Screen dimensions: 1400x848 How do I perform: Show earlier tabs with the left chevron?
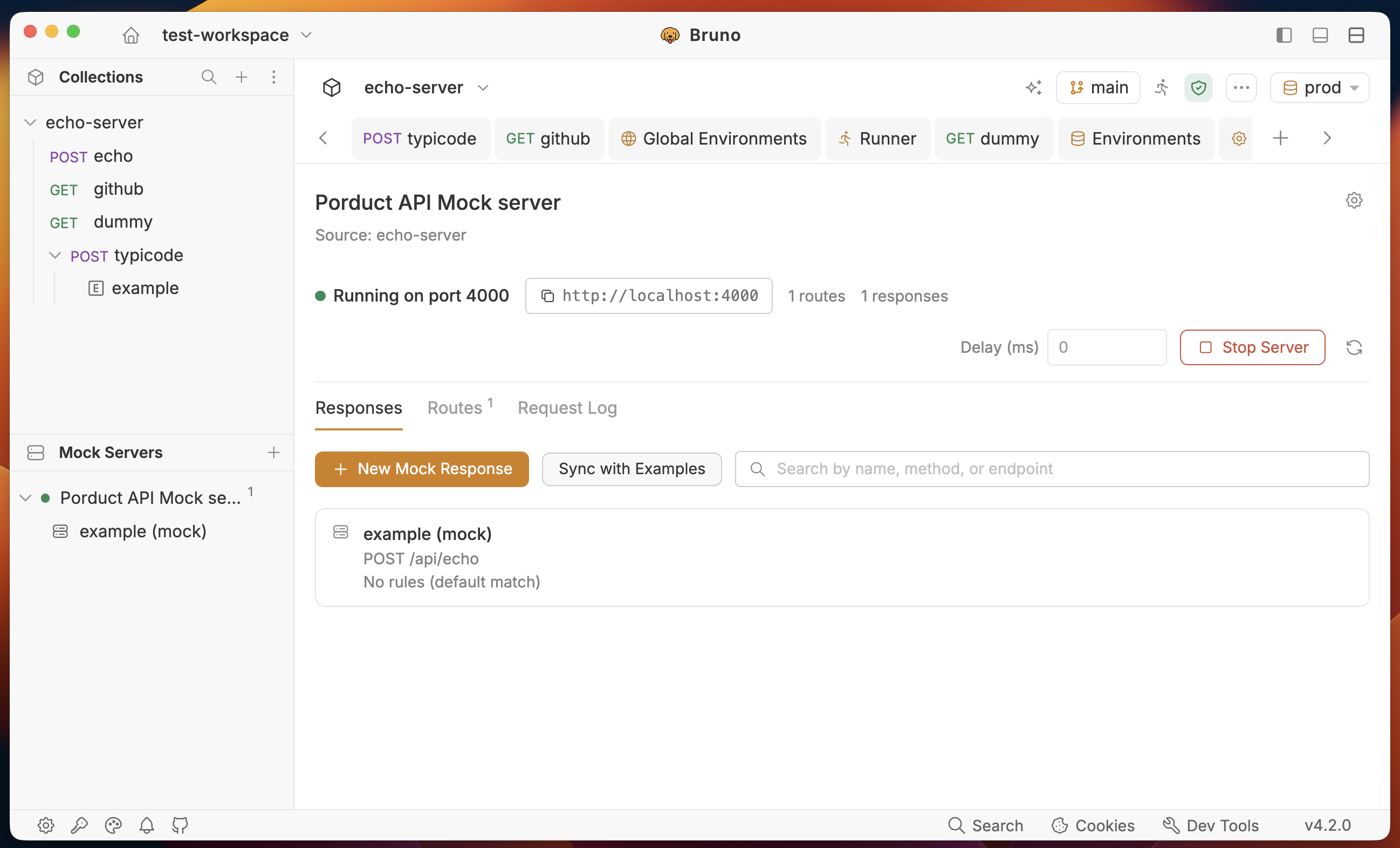coord(323,138)
